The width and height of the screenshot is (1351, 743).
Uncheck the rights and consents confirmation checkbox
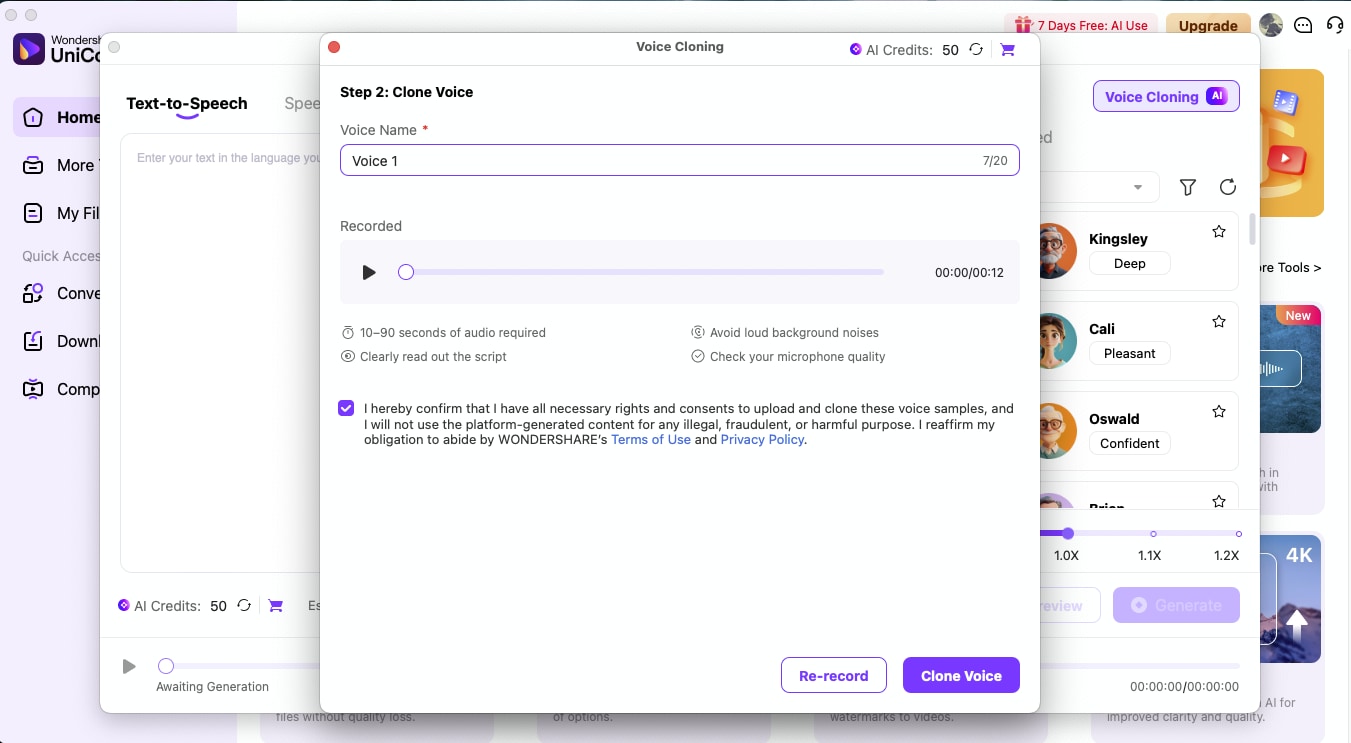346,408
